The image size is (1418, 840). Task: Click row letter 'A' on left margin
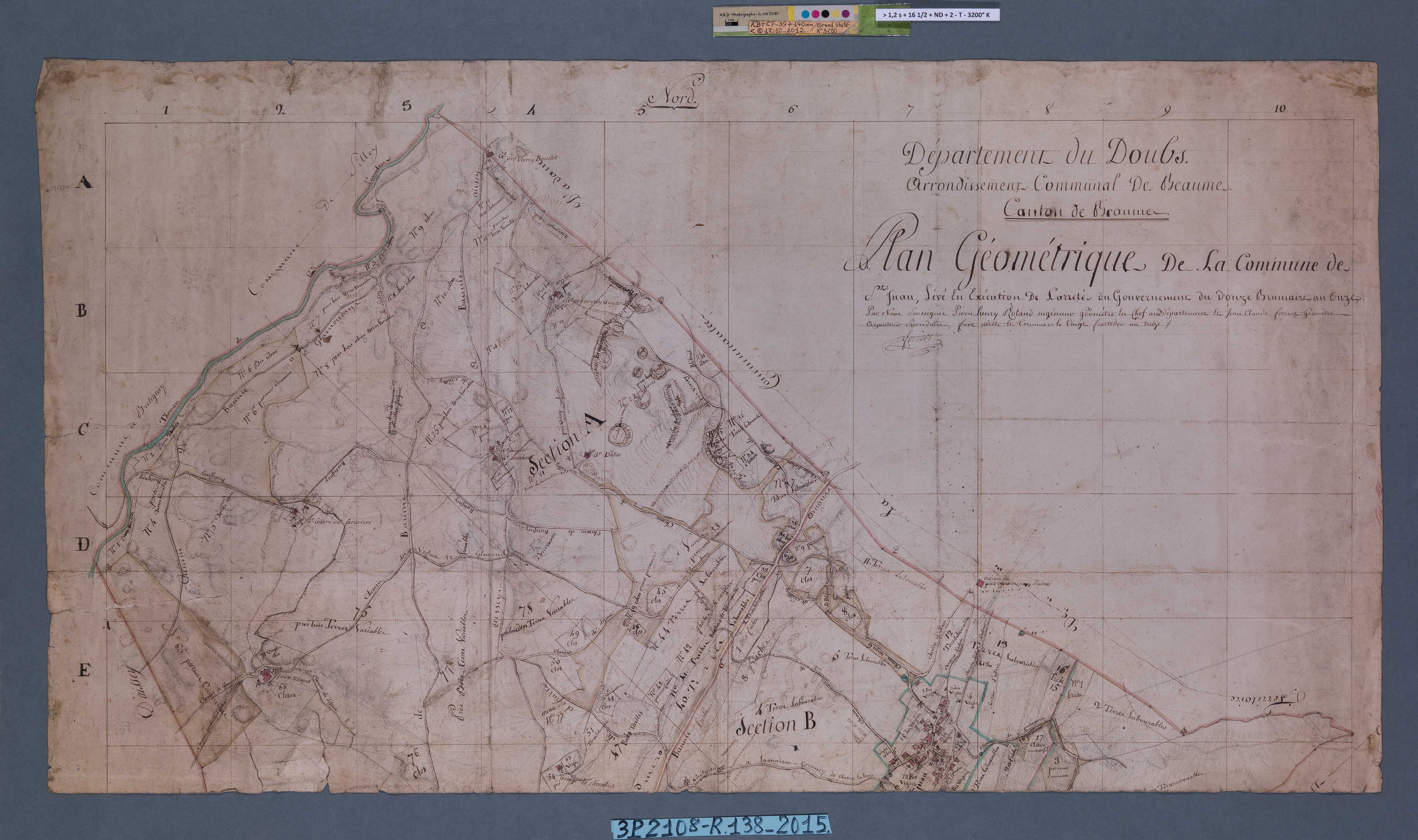(x=85, y=182)
